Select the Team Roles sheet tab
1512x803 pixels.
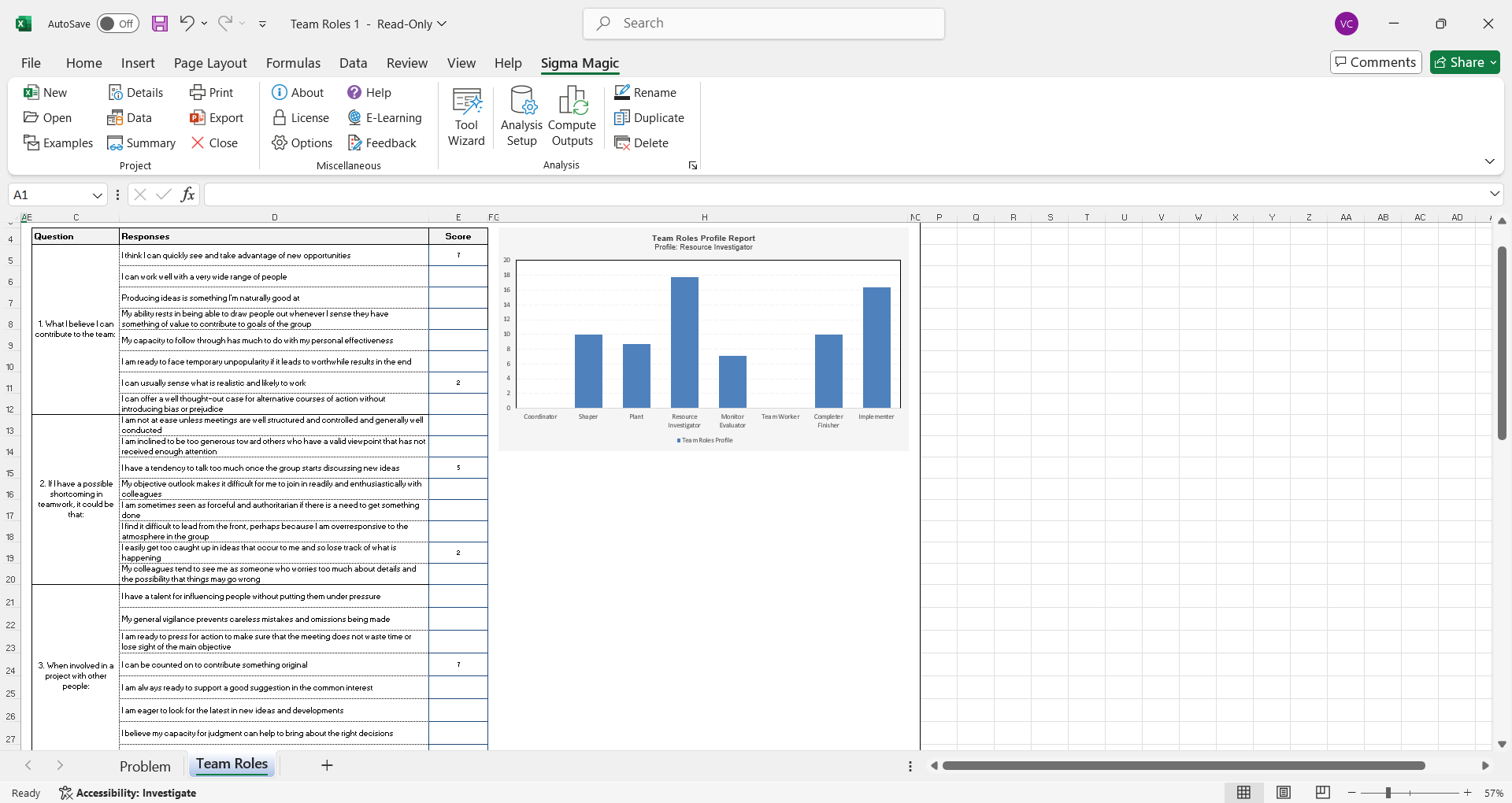[232, 764]
